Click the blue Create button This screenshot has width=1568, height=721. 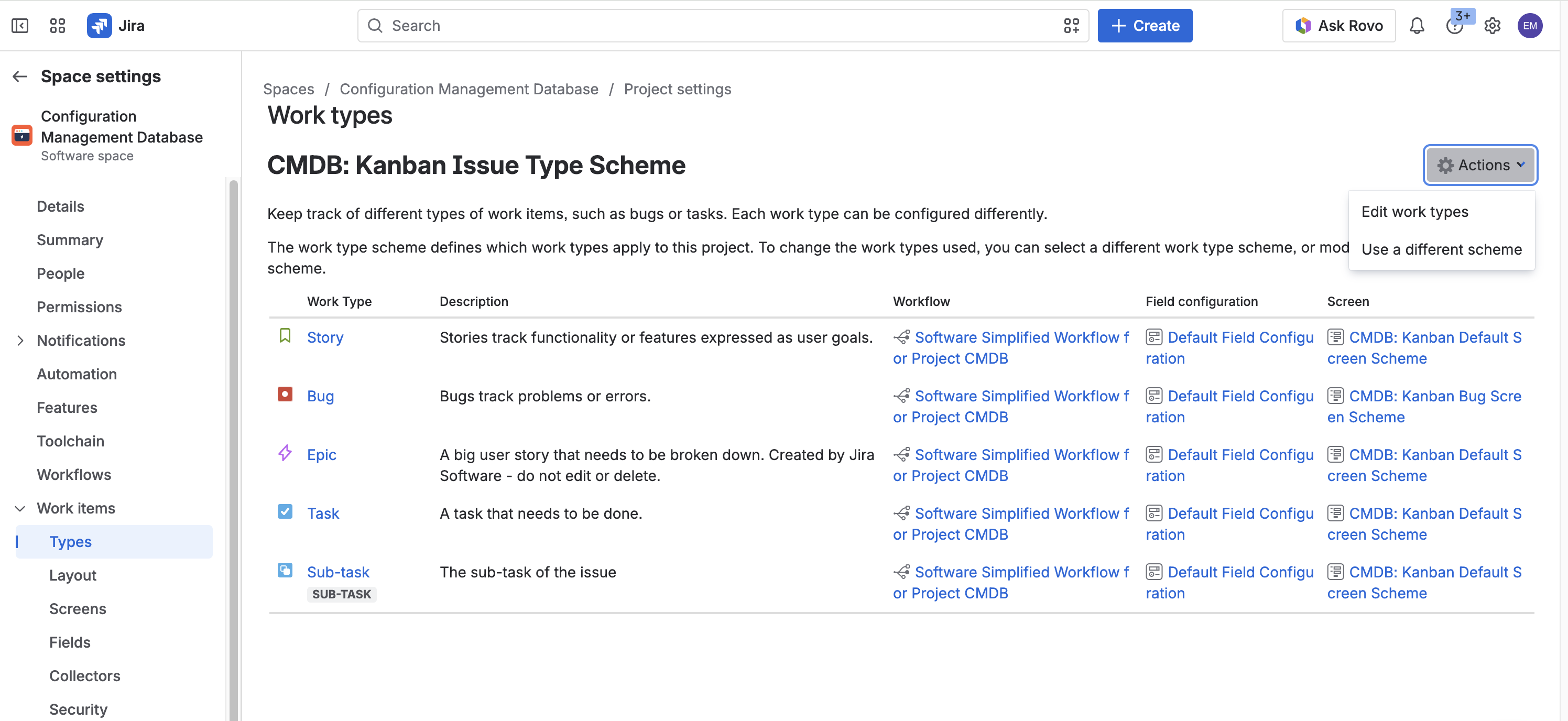[x=1145, y=26]
